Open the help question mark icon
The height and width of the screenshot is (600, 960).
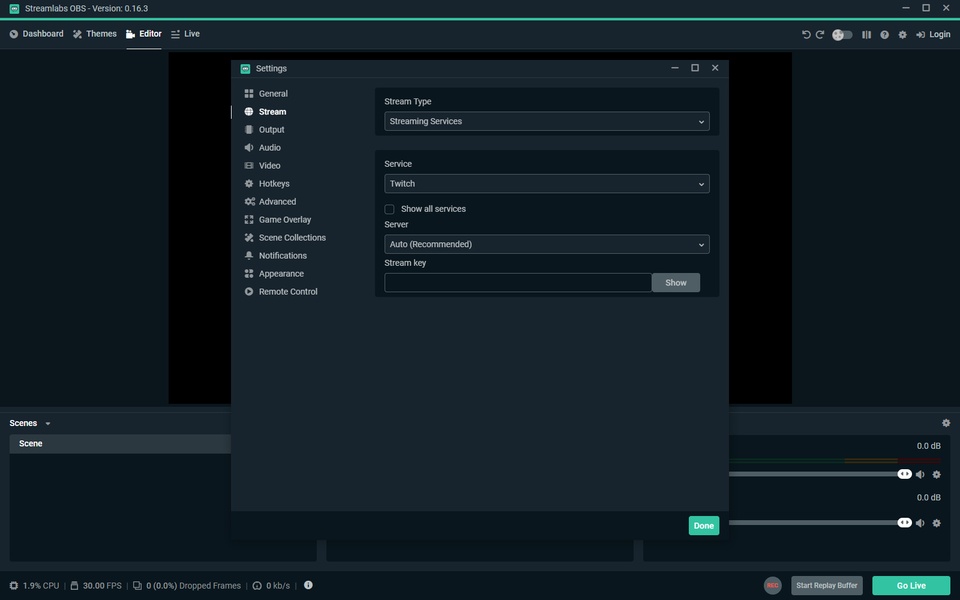(884, 34)
